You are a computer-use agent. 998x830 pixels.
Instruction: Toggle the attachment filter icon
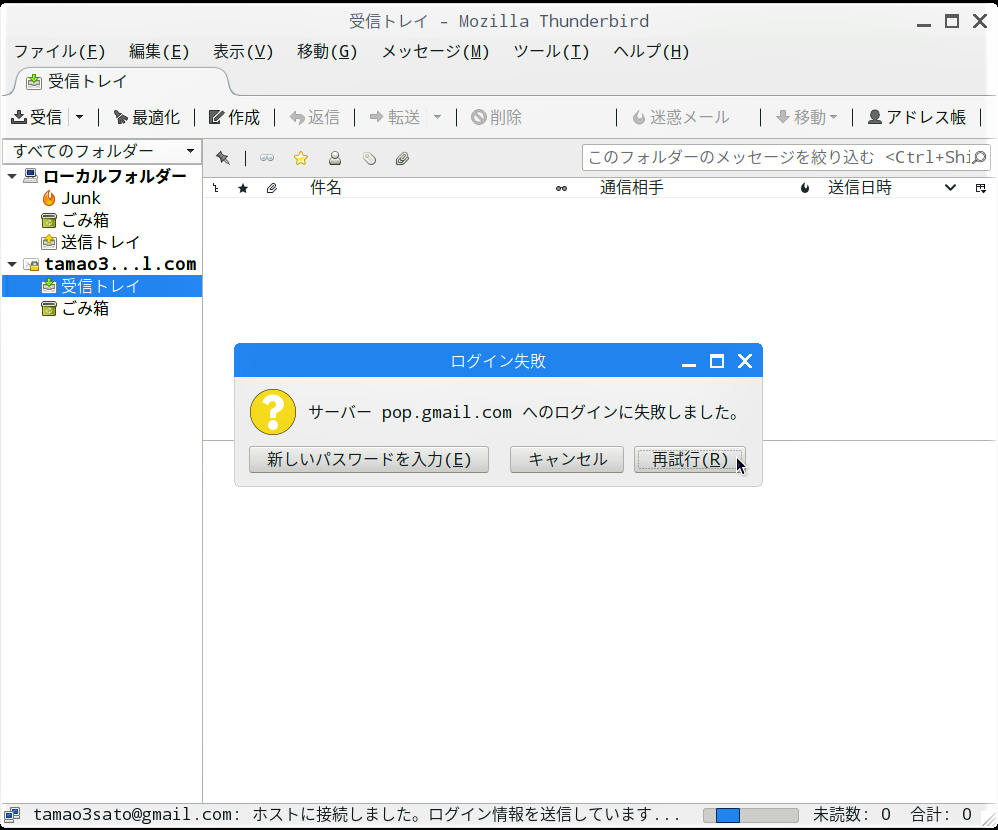[x=402, y=158]
